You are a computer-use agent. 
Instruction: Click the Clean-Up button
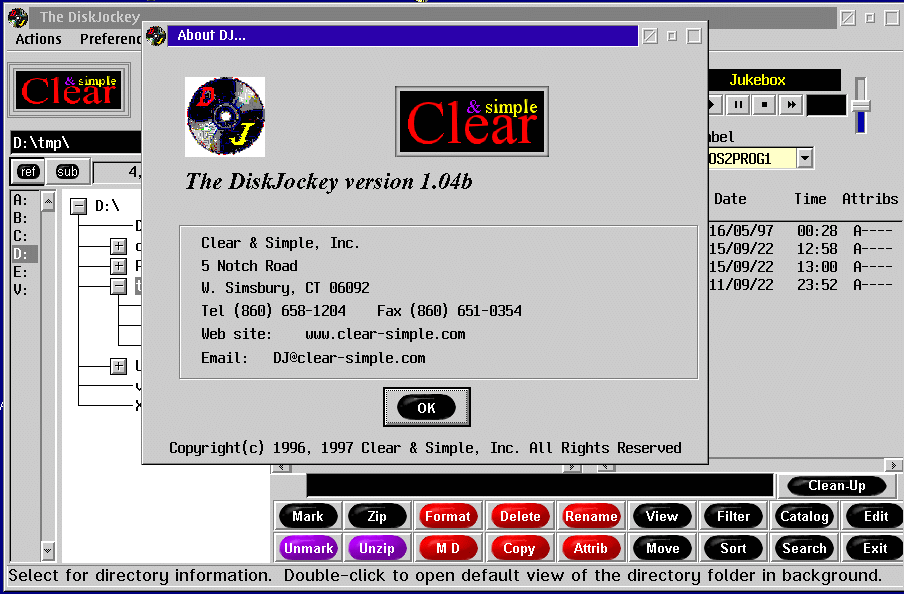coord(836,485)
